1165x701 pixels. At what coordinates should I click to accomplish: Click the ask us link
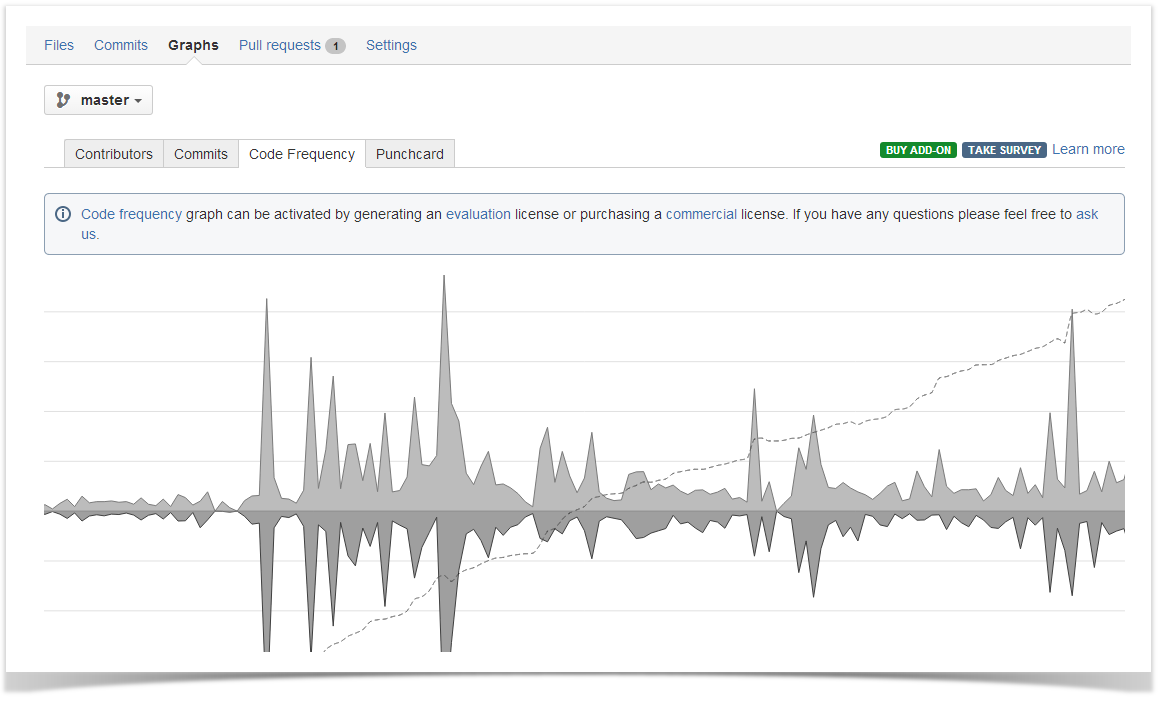[x=1086, y=214]
